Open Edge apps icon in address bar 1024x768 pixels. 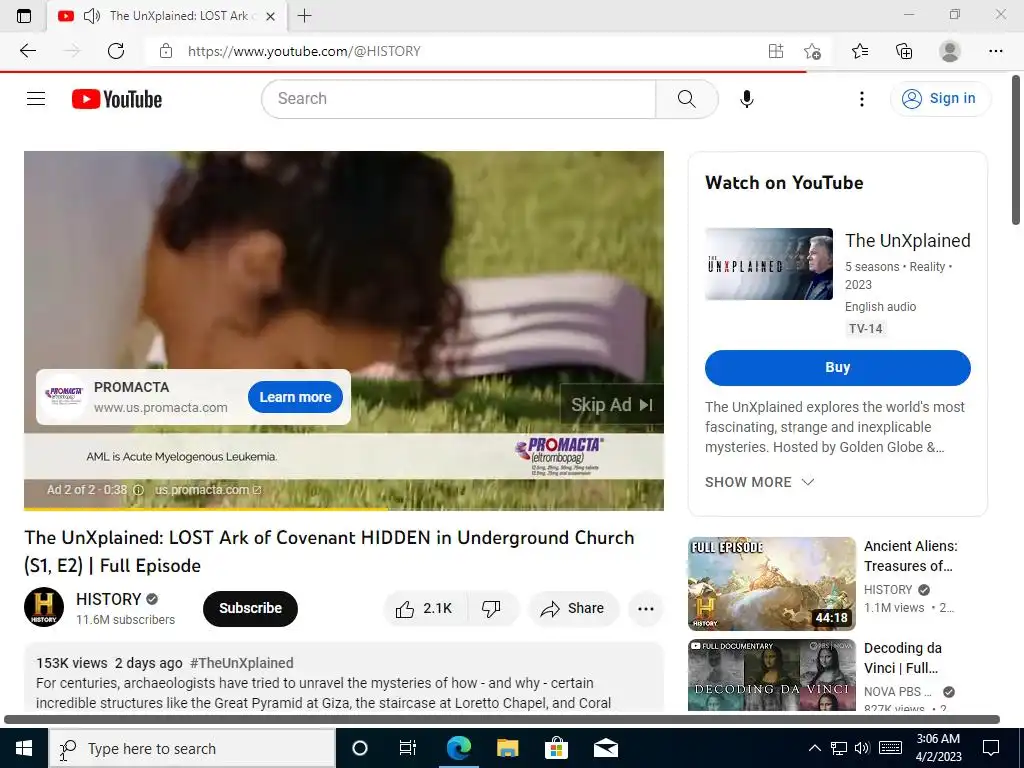pyautogui.click(x=775, y=51)
